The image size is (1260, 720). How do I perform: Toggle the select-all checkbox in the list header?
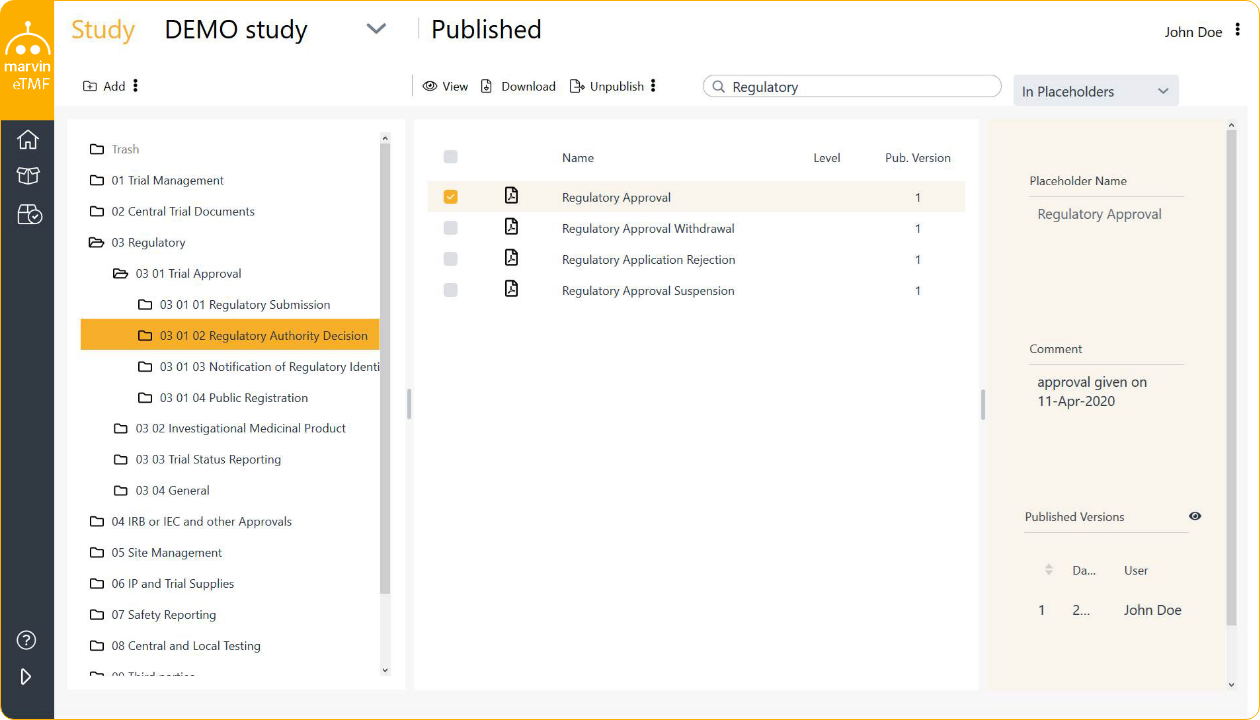[450, 157]
